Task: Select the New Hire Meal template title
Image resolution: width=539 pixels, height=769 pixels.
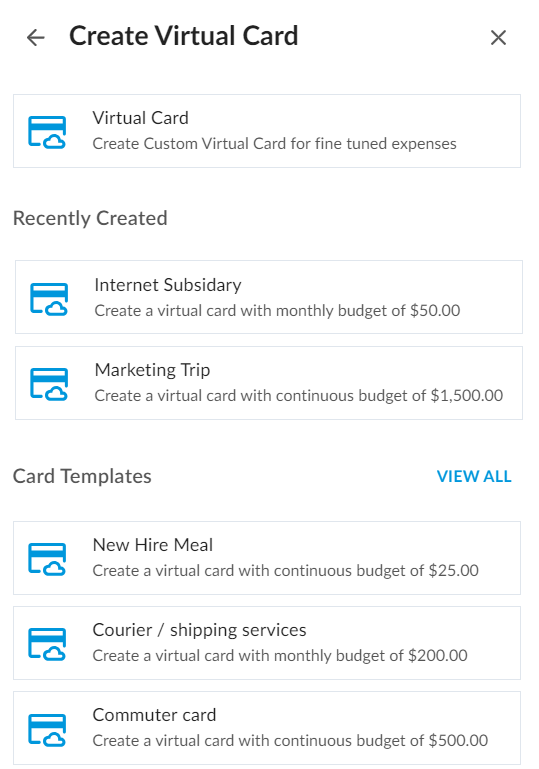Action: point(153,545)
